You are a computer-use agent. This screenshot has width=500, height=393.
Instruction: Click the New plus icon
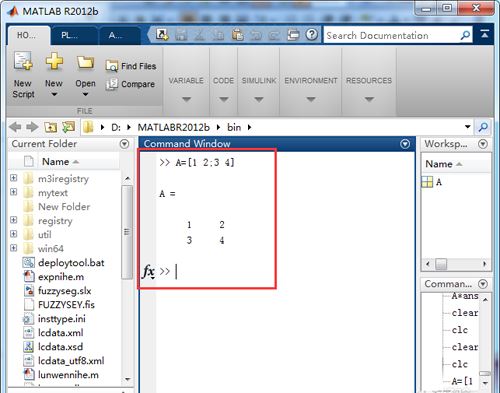54,61
